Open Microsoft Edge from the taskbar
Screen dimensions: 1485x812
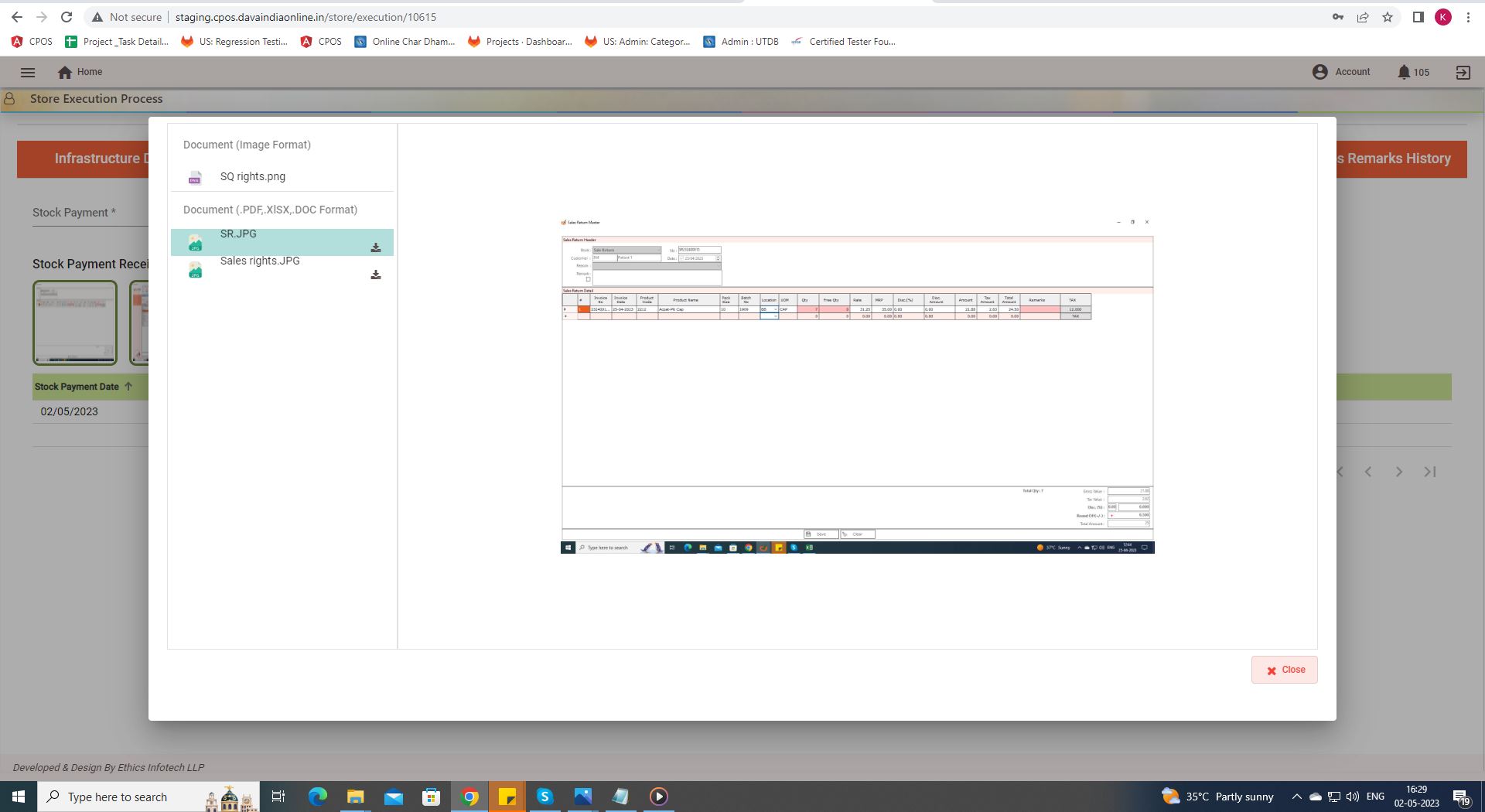317,797
